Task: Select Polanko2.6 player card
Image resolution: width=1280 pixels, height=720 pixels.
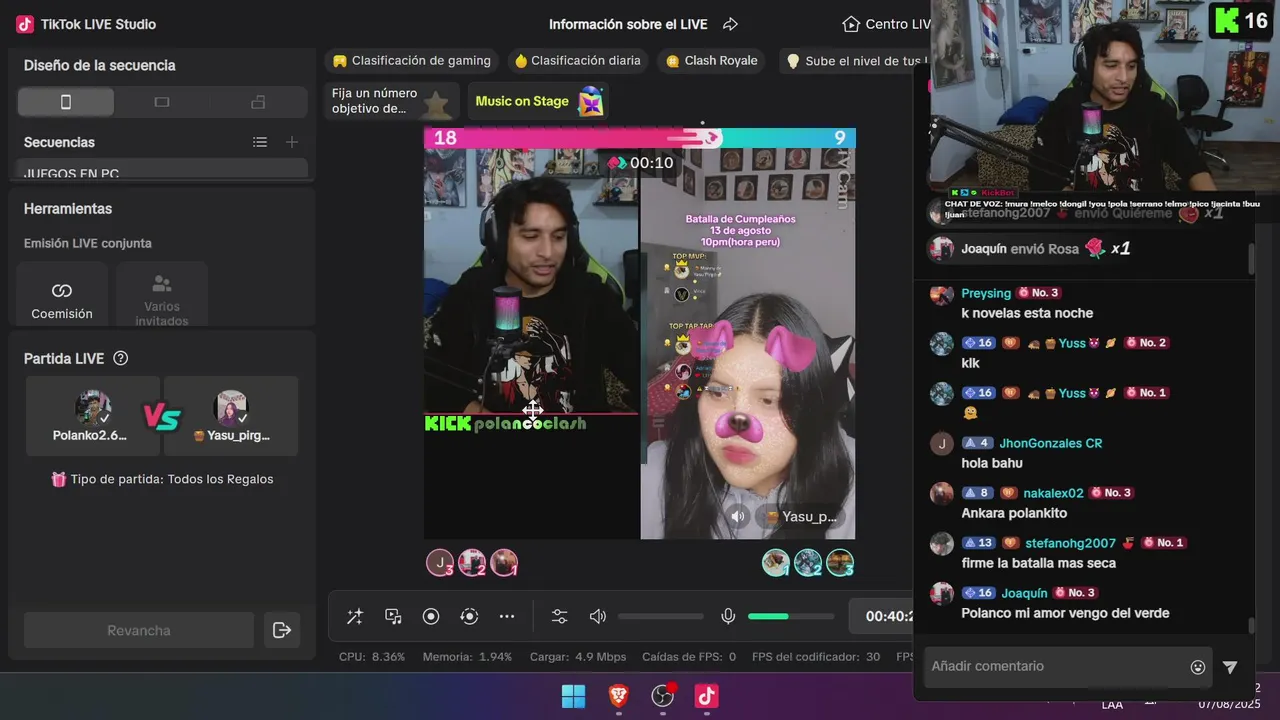Action: [x=92, y=416]
